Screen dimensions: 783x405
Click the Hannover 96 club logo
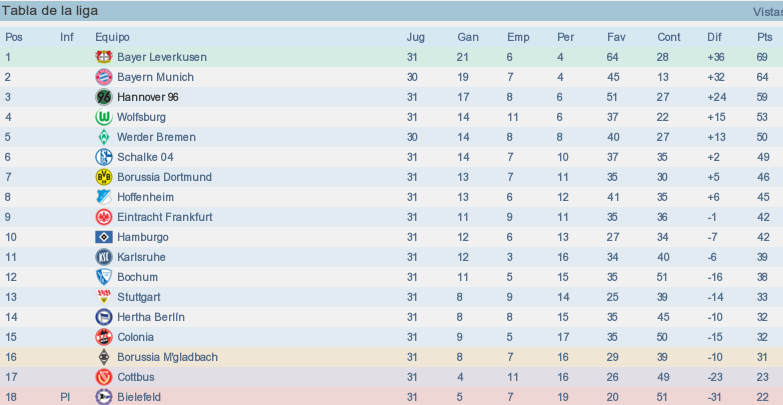[104, 97]
